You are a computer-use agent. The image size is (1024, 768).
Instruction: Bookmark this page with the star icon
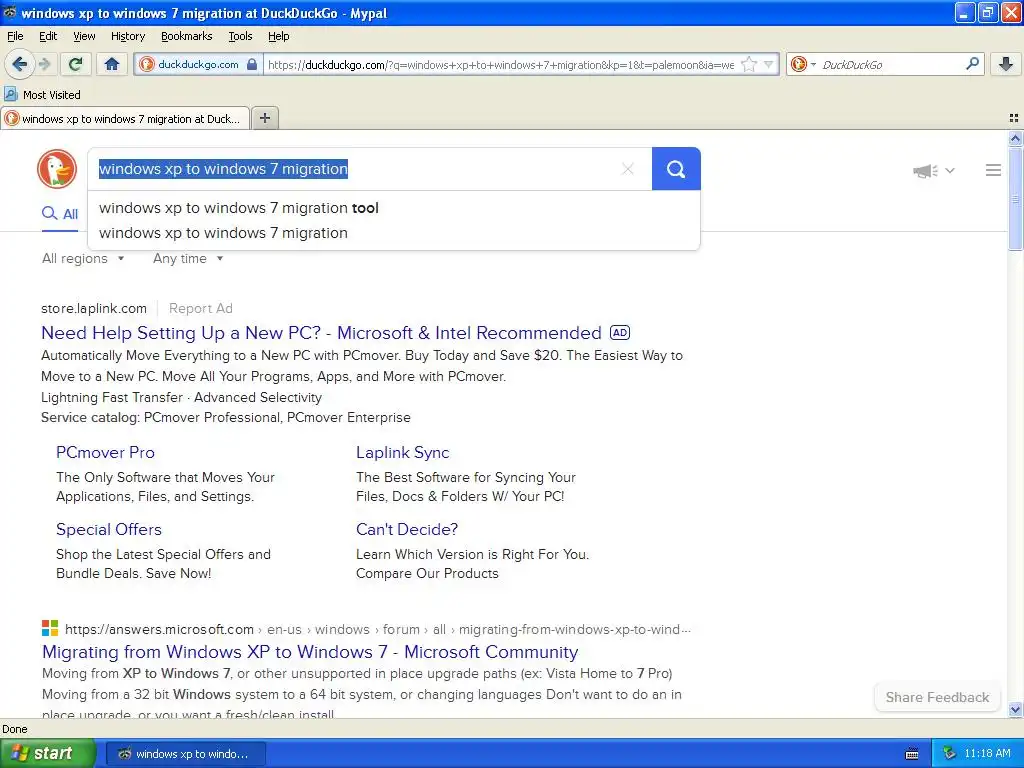(749, 64)
